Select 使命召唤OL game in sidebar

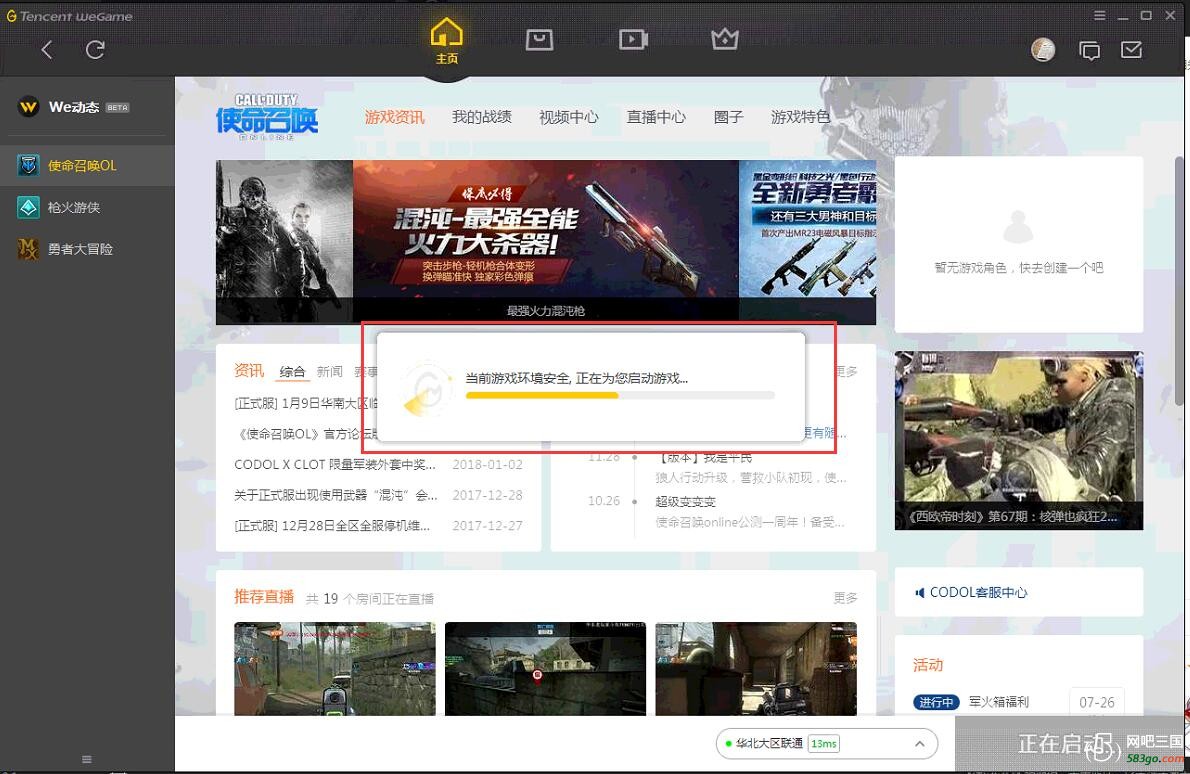(x=87, y=165)
